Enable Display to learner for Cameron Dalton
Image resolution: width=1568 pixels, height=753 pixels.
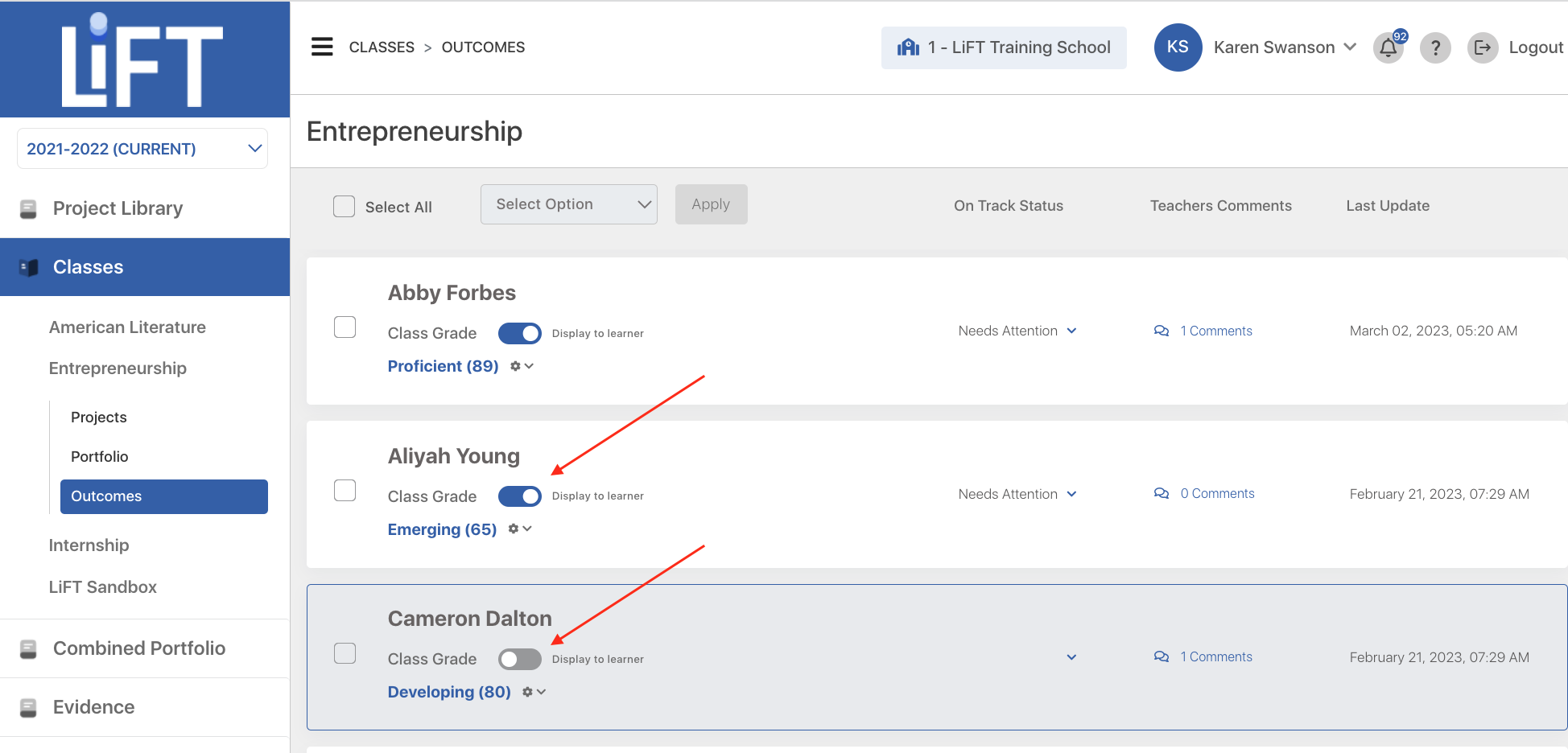[x=520, y=659]
